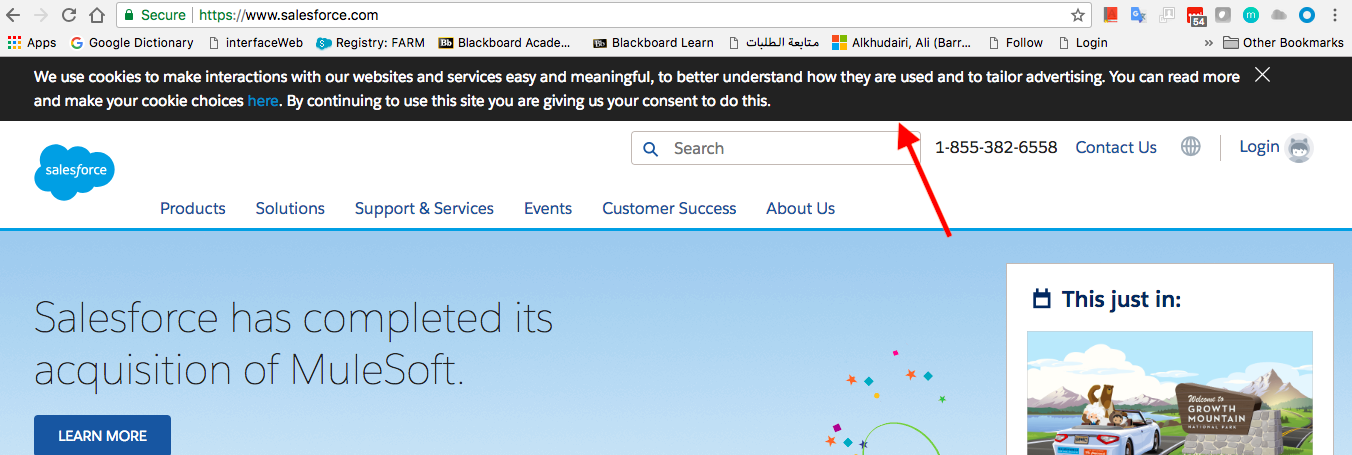Open the globe language selector
Viewport: 1352px width, 455px height.
1190,147
